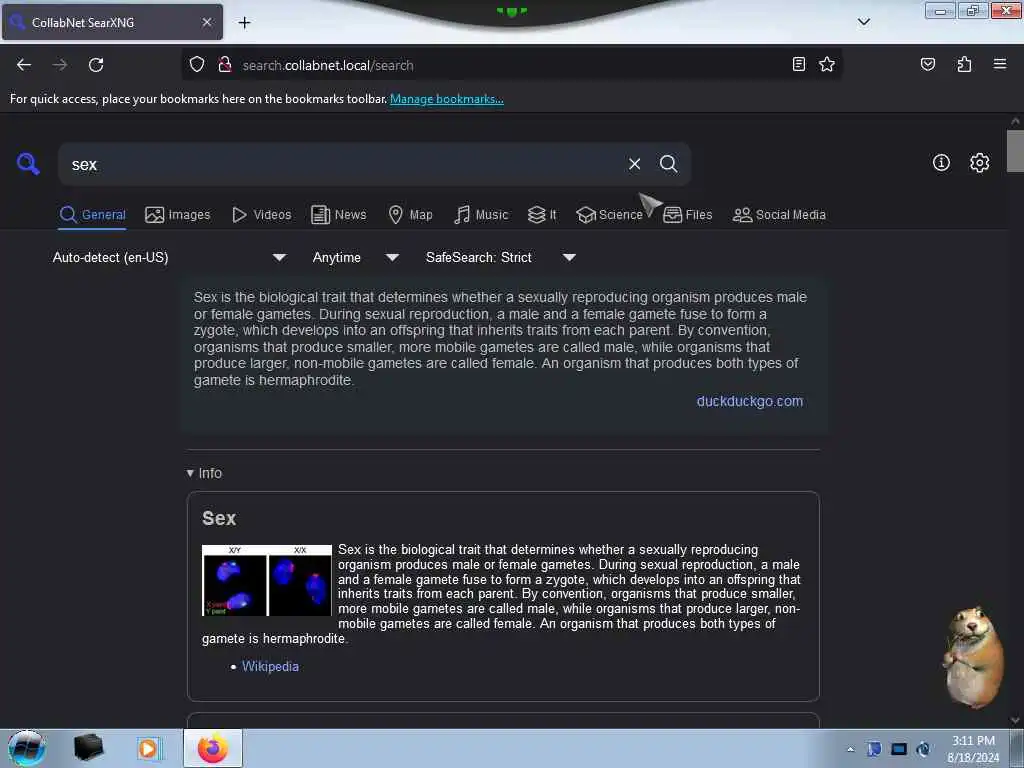Click the X/Y chromosome thumbnail image
1024x768 pixels.
coord(267,580)
